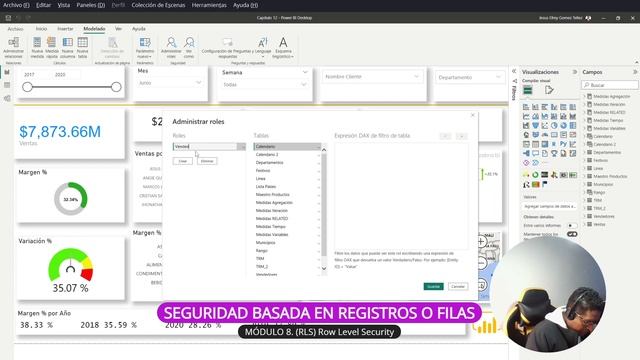The width and height of the screenshot is (640, 360).
Task: Collapse the Filtros pane double arrow
Action: point(514,71)
